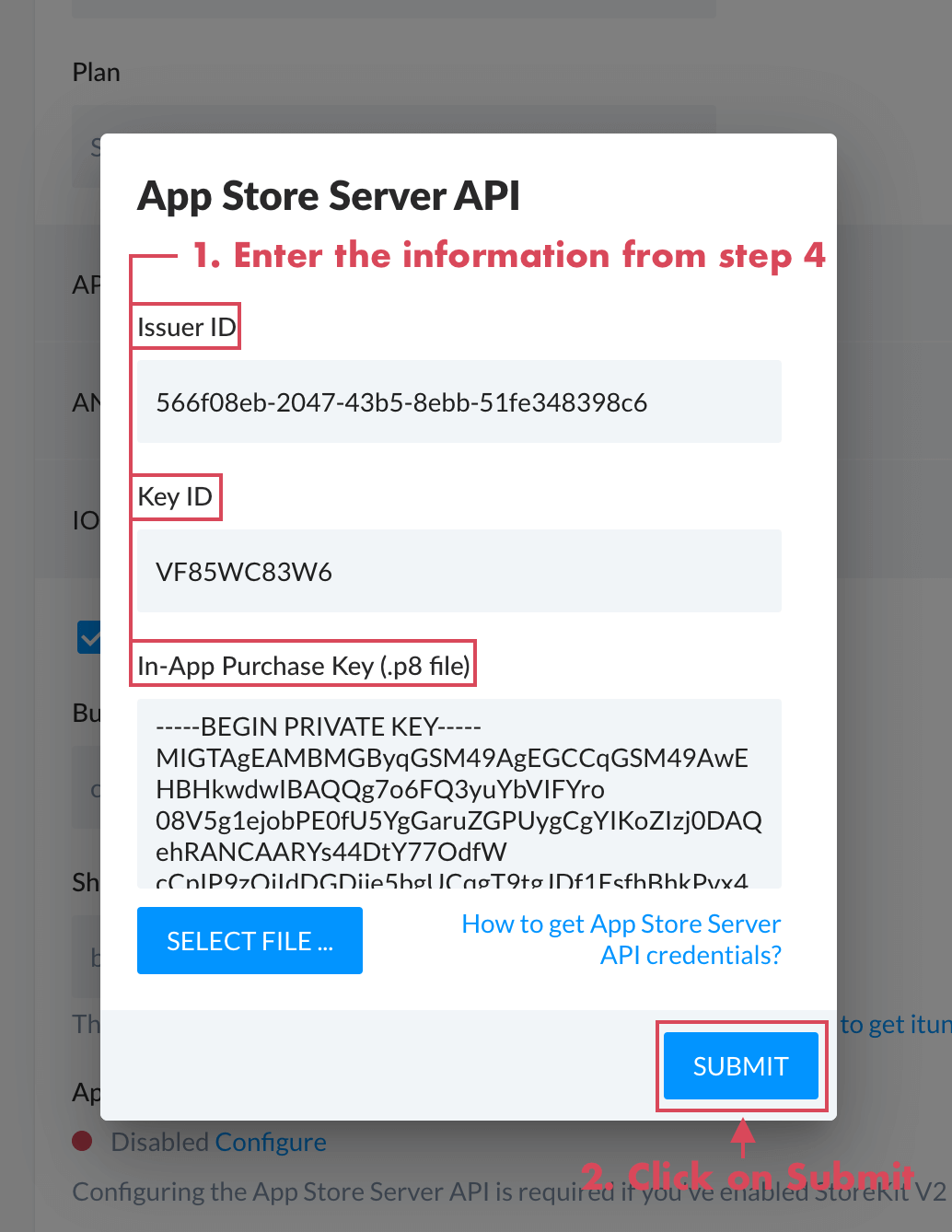This screenshot has height=1232, width=952.
Task: Toggle the blue checkbox behind the dialog
Action: [x=89, y=636]
